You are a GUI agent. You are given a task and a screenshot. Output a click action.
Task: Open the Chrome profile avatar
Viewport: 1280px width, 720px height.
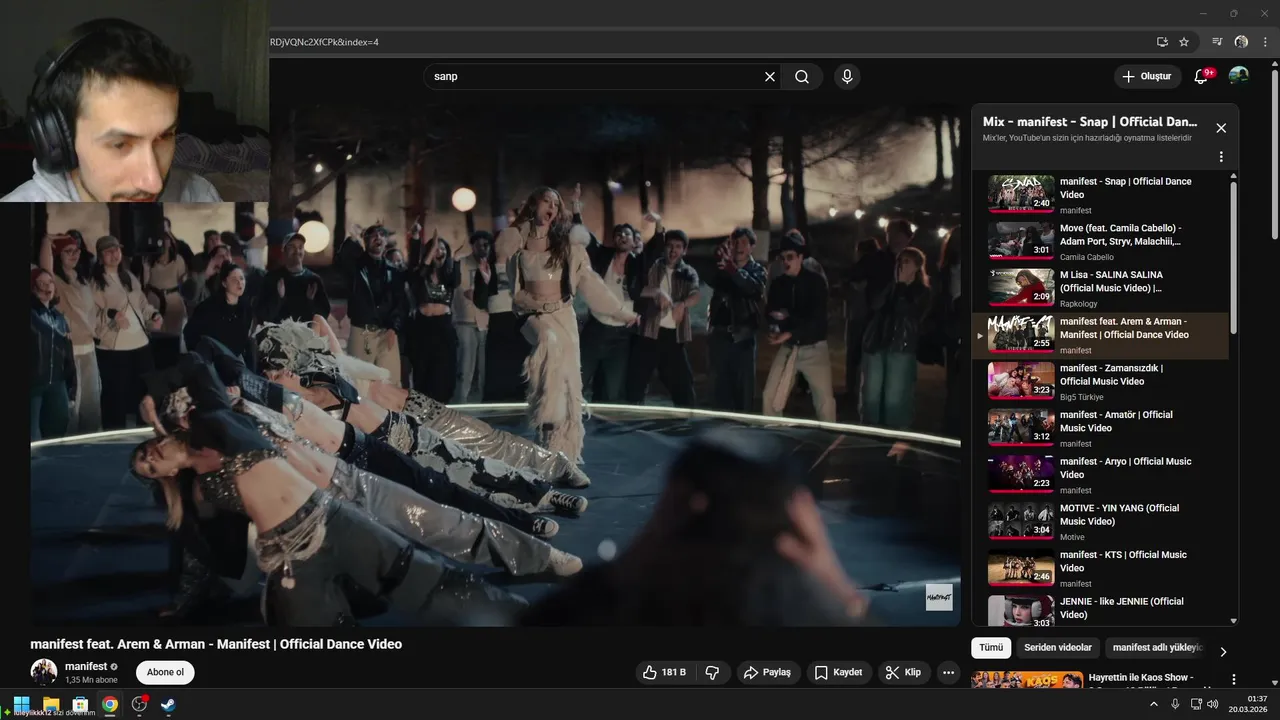coord(1241,42)
